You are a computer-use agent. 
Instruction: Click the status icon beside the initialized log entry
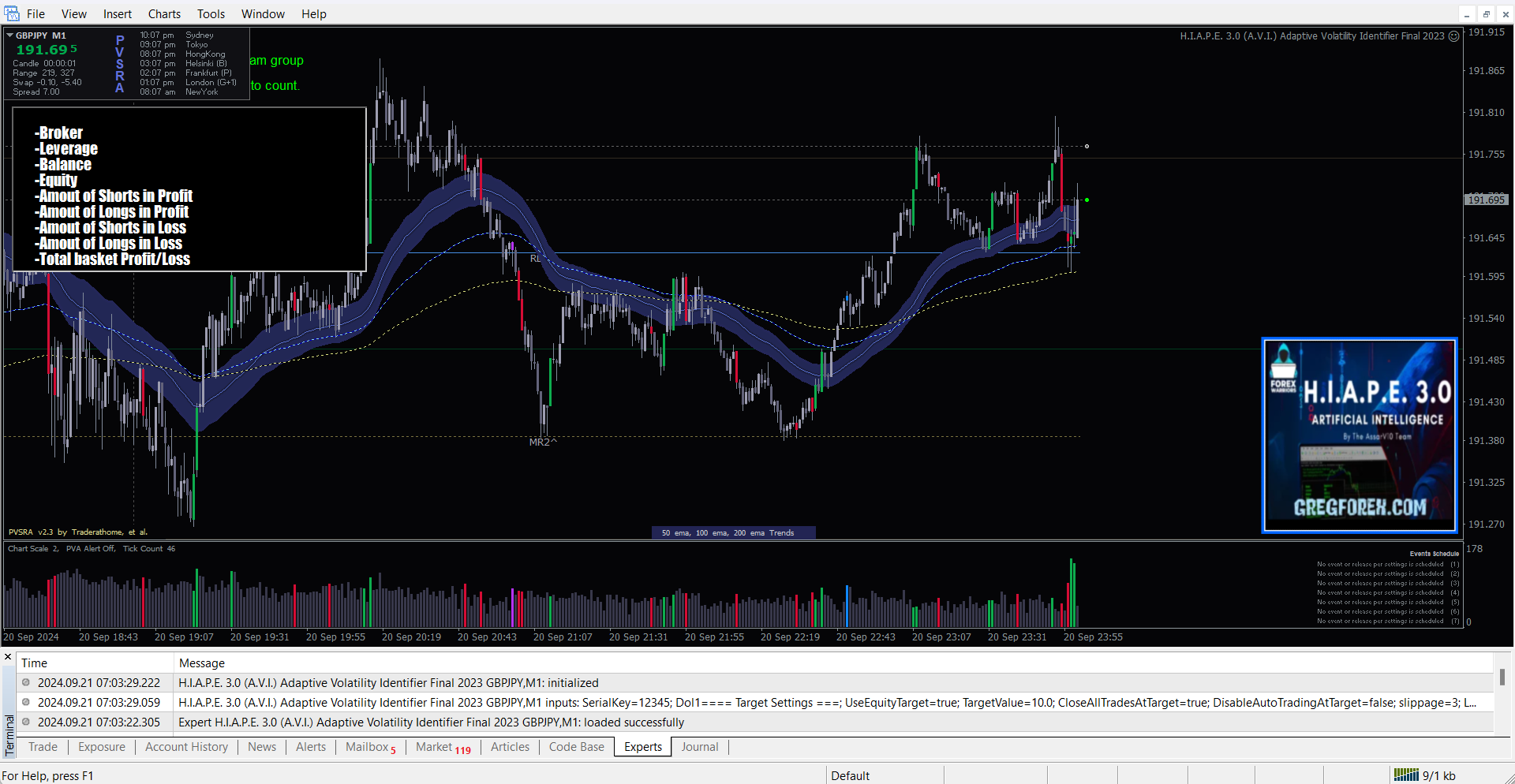[26, 683]
